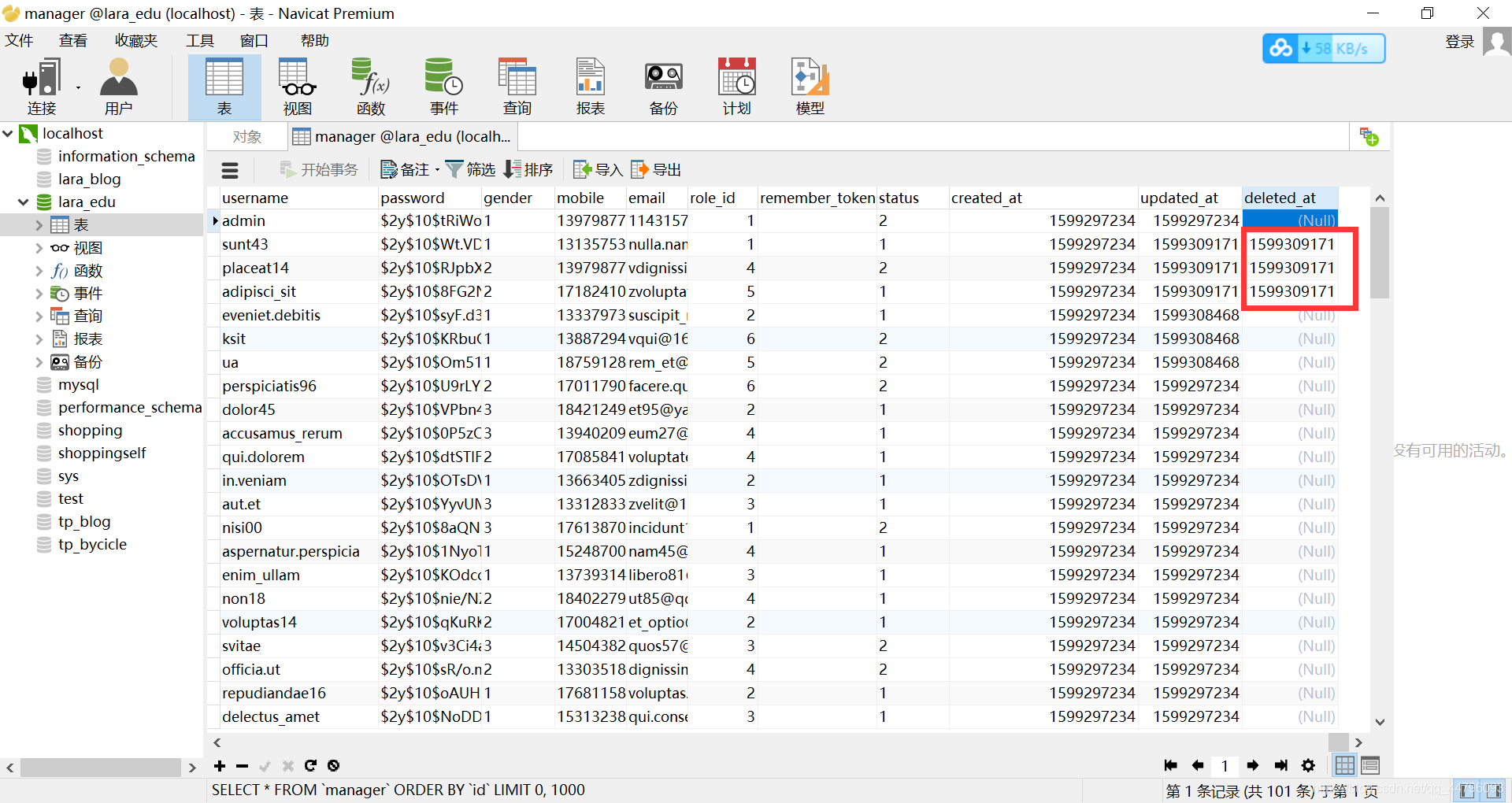Viewport: 1512px width, 803px height.
Task: Click the 导入 import button
Action: 598,170
